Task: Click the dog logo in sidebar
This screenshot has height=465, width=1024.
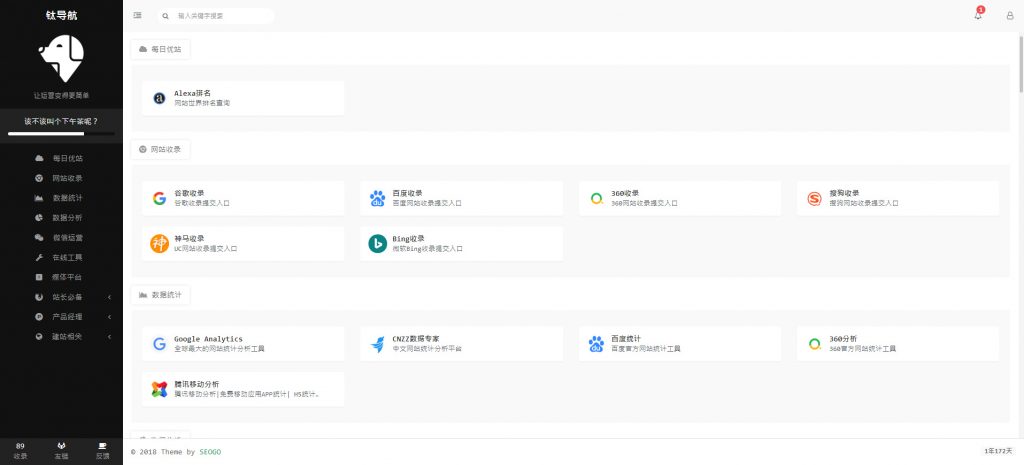Action: pos(61,59)
